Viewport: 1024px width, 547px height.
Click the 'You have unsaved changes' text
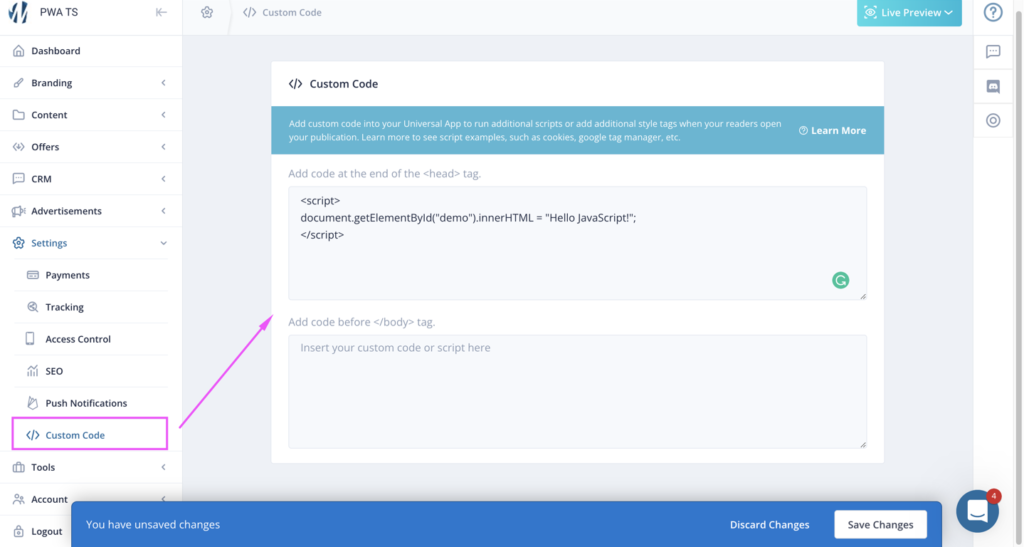pyautogui.click(x=153, y=524)
